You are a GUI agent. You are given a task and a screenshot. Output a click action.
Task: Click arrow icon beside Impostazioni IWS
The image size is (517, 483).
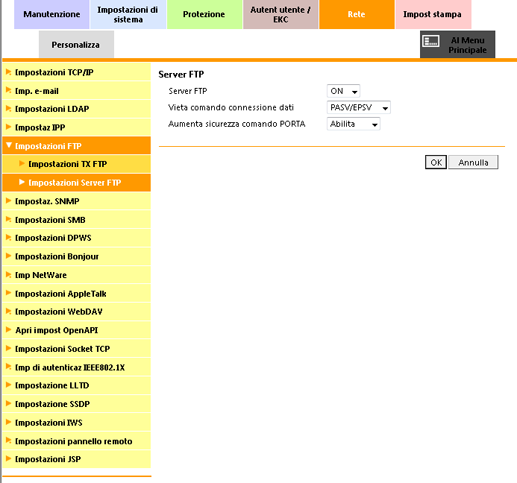[9, 421]
